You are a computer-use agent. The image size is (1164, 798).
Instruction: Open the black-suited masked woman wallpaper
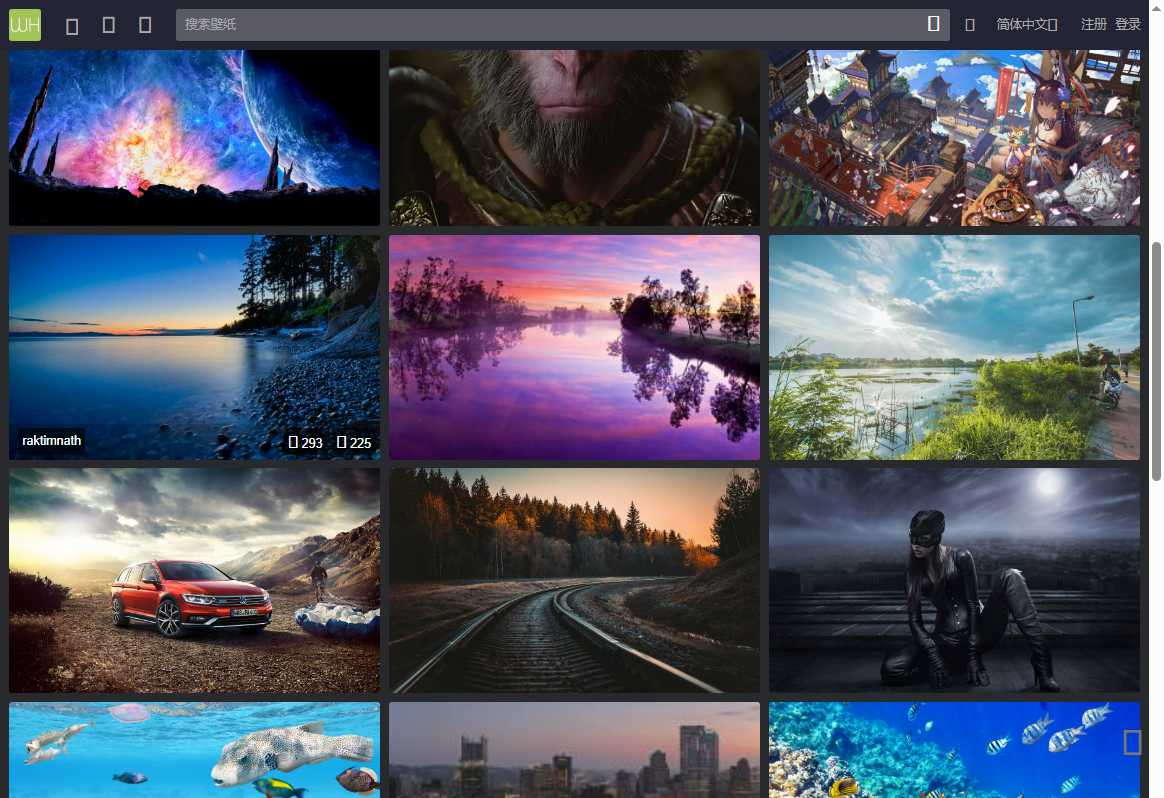[x=954, y=580]
